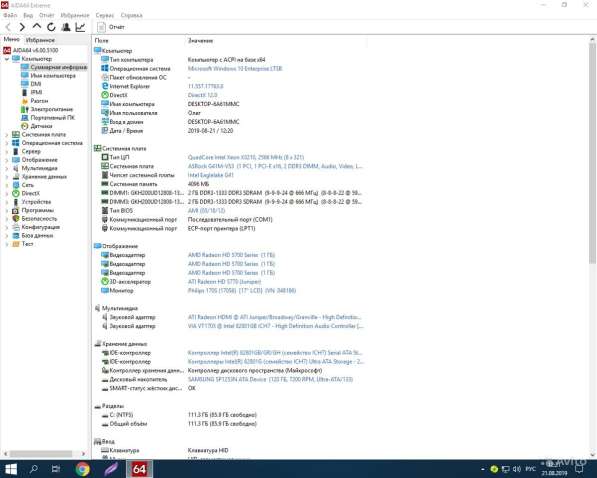This screenshot has width=597, height=478.
Task: Select the Безопасность shield tree item
Action: point(35,218)
